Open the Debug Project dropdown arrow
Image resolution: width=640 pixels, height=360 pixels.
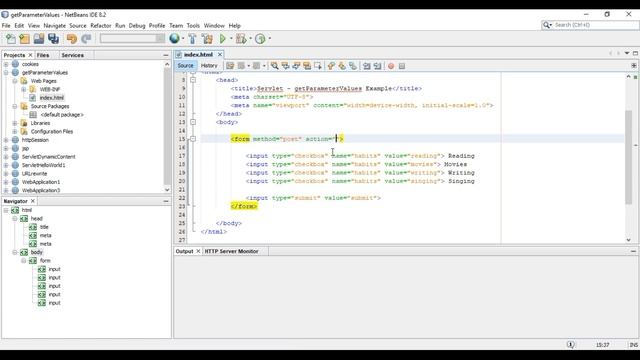[x=250, y=39]
